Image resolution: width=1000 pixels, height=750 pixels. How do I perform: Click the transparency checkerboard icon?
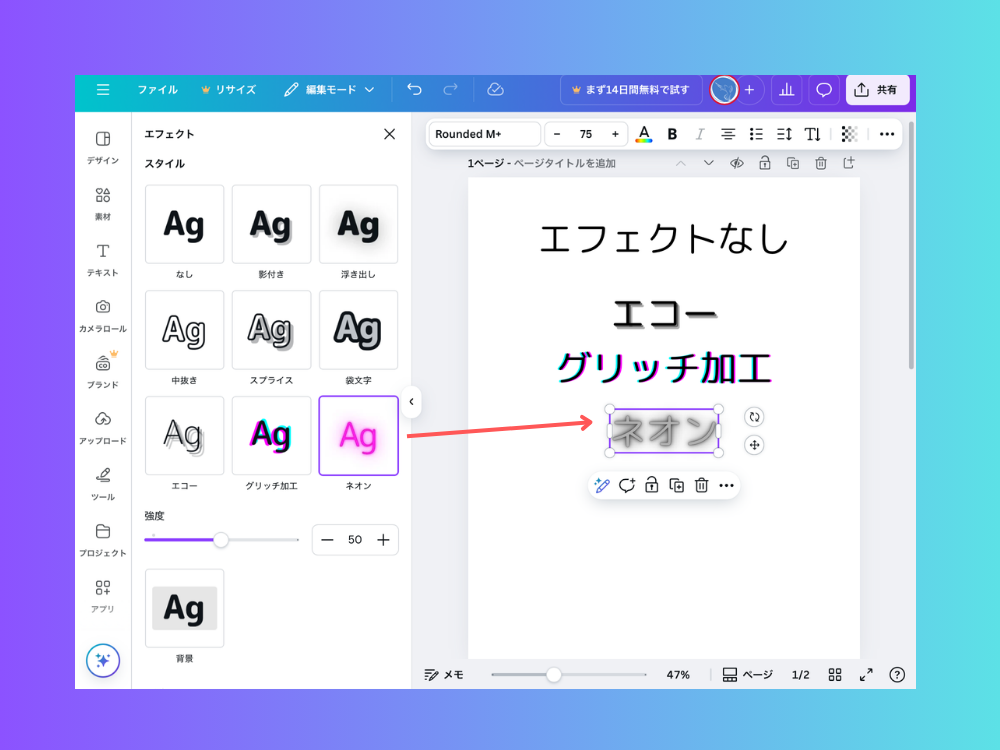click(x=848, y=133)
